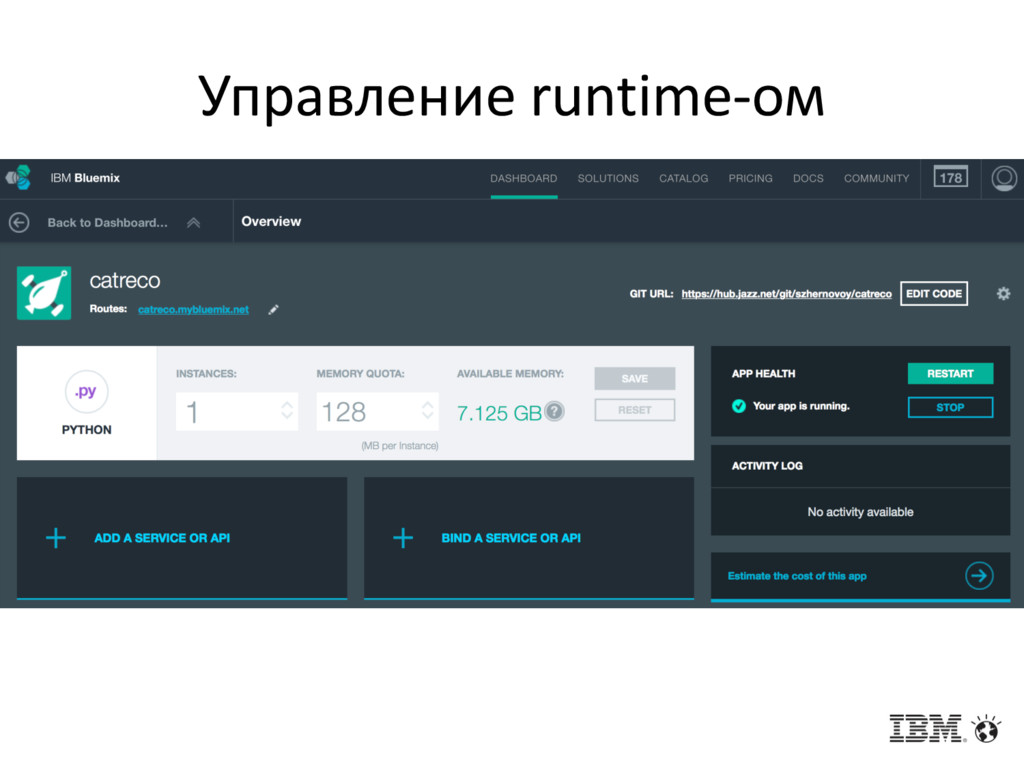The height and width of the screenshot is (768, 1024).
Task: Click the plus icon for Bind a Service
Action: coord(403,538)
